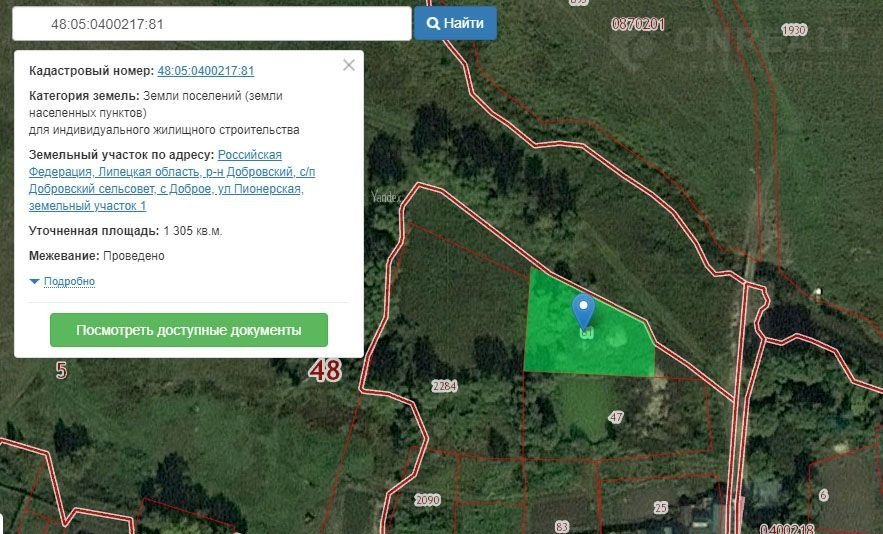Click parcel labeled 2284 on map

tap(444, 386)
